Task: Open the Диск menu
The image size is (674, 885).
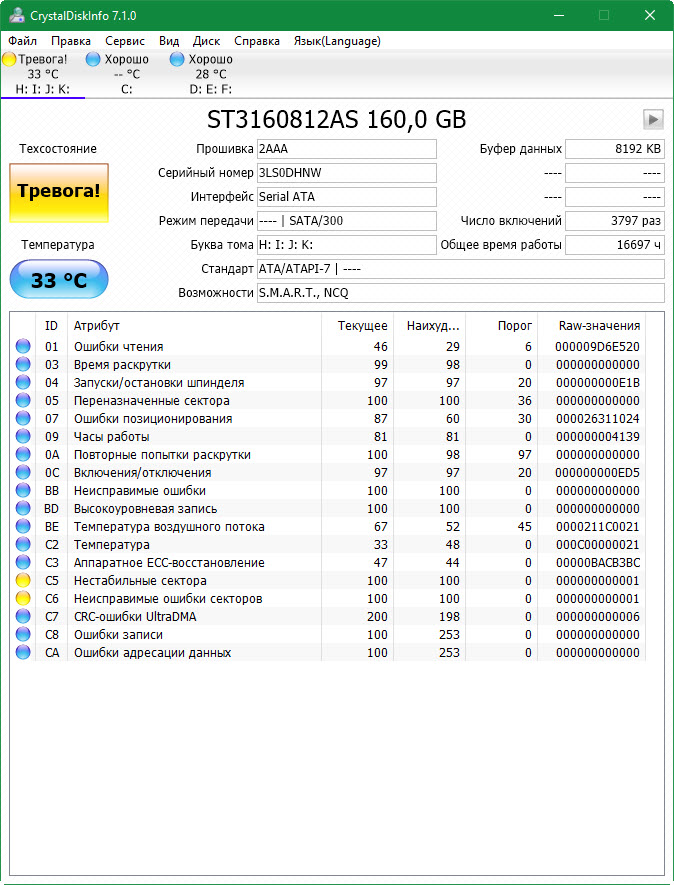Action: click(x=207, y=41)
